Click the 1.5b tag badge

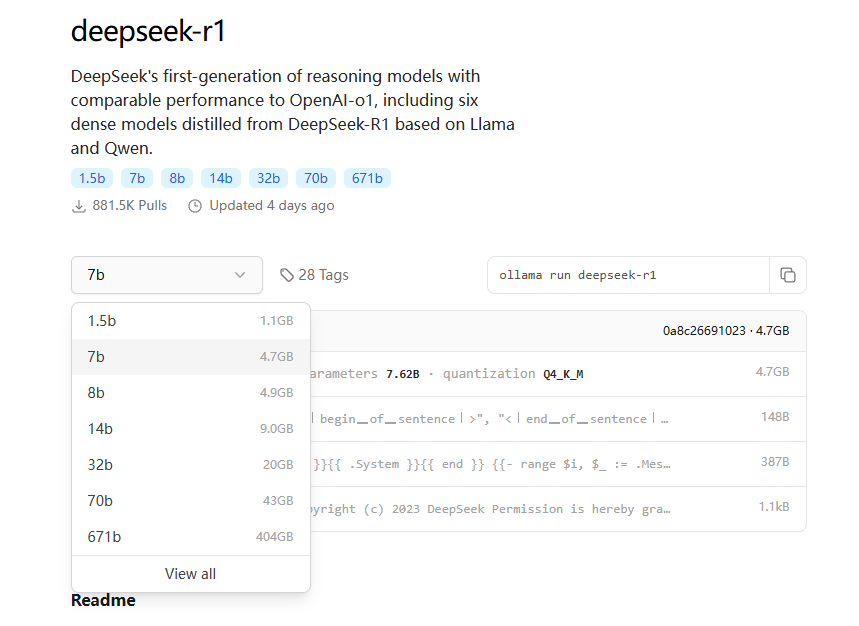click(x=91, y=178)
